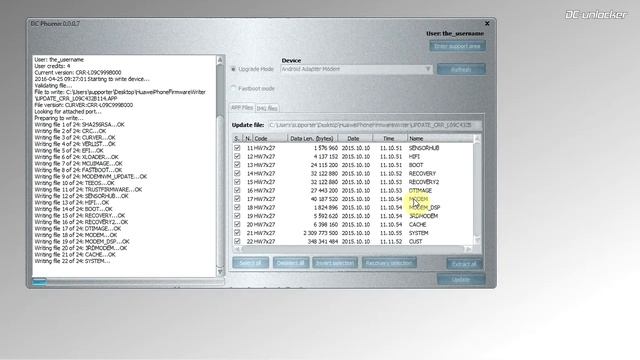Click the Select all button
The width and height of the screenshot is (640, 360).
[x=251, y=263]
